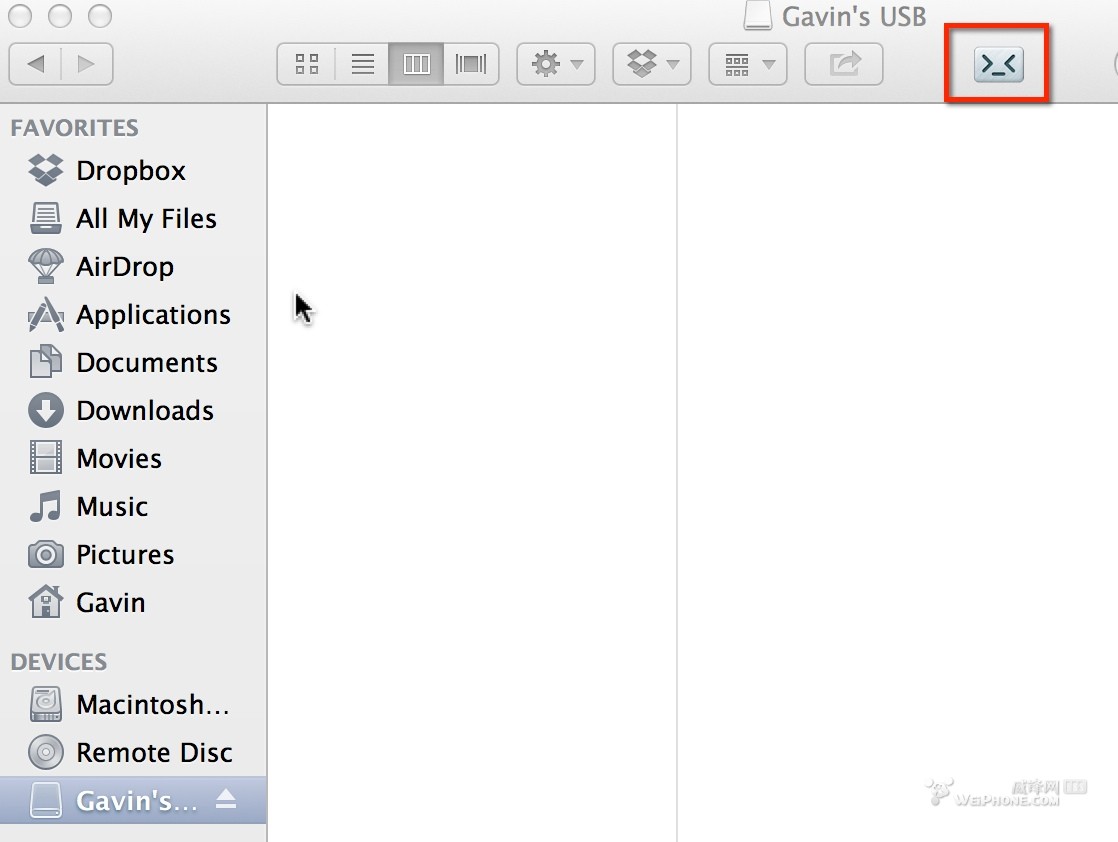Close the Finder window

coord(20,16)
